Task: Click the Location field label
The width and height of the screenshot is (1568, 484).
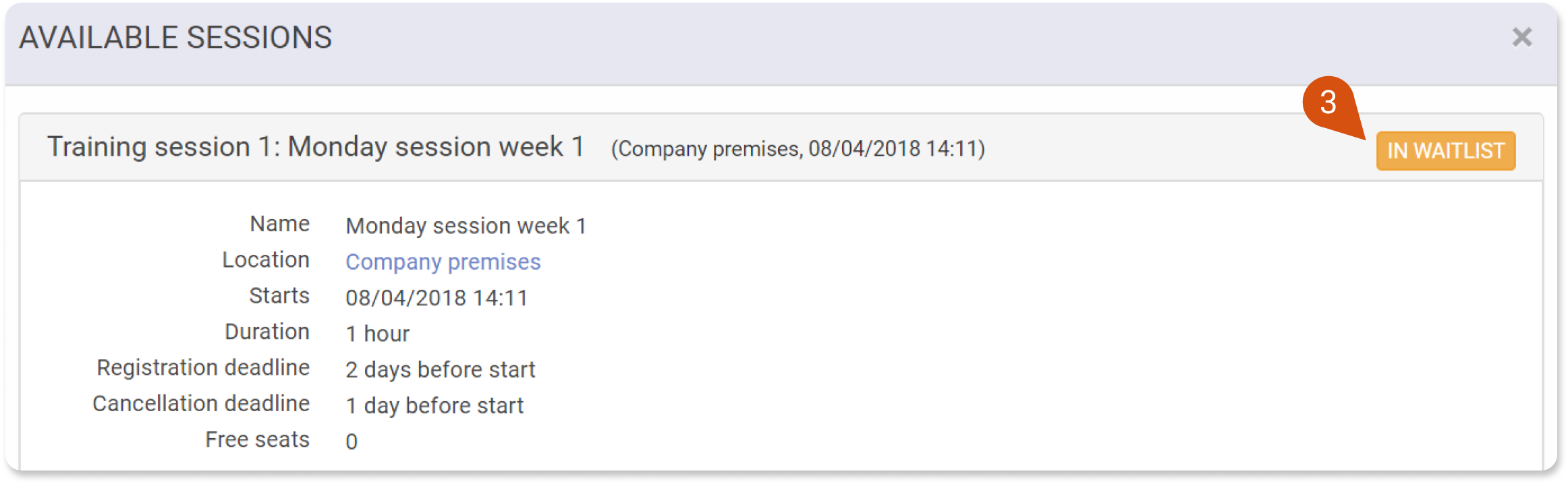Action: 266,260
